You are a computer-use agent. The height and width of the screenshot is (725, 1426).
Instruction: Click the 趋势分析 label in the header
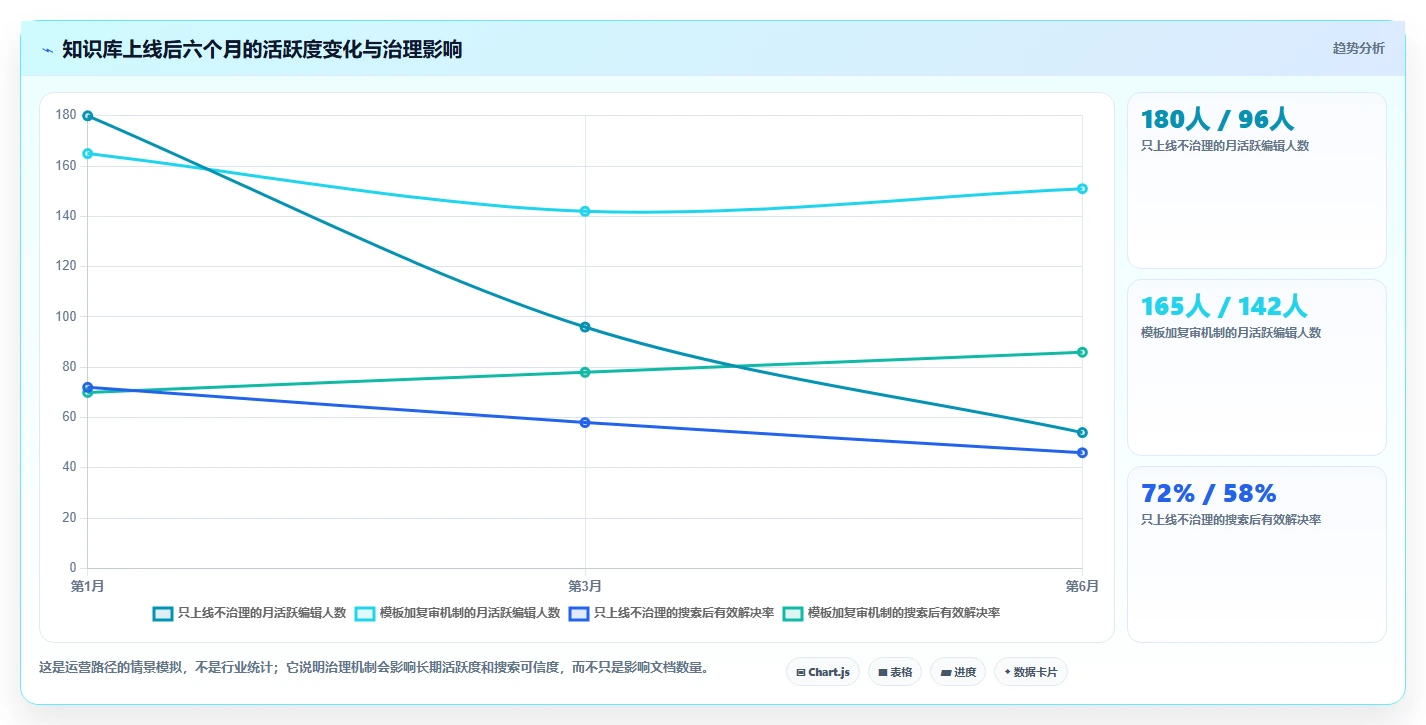point(1358,49)
